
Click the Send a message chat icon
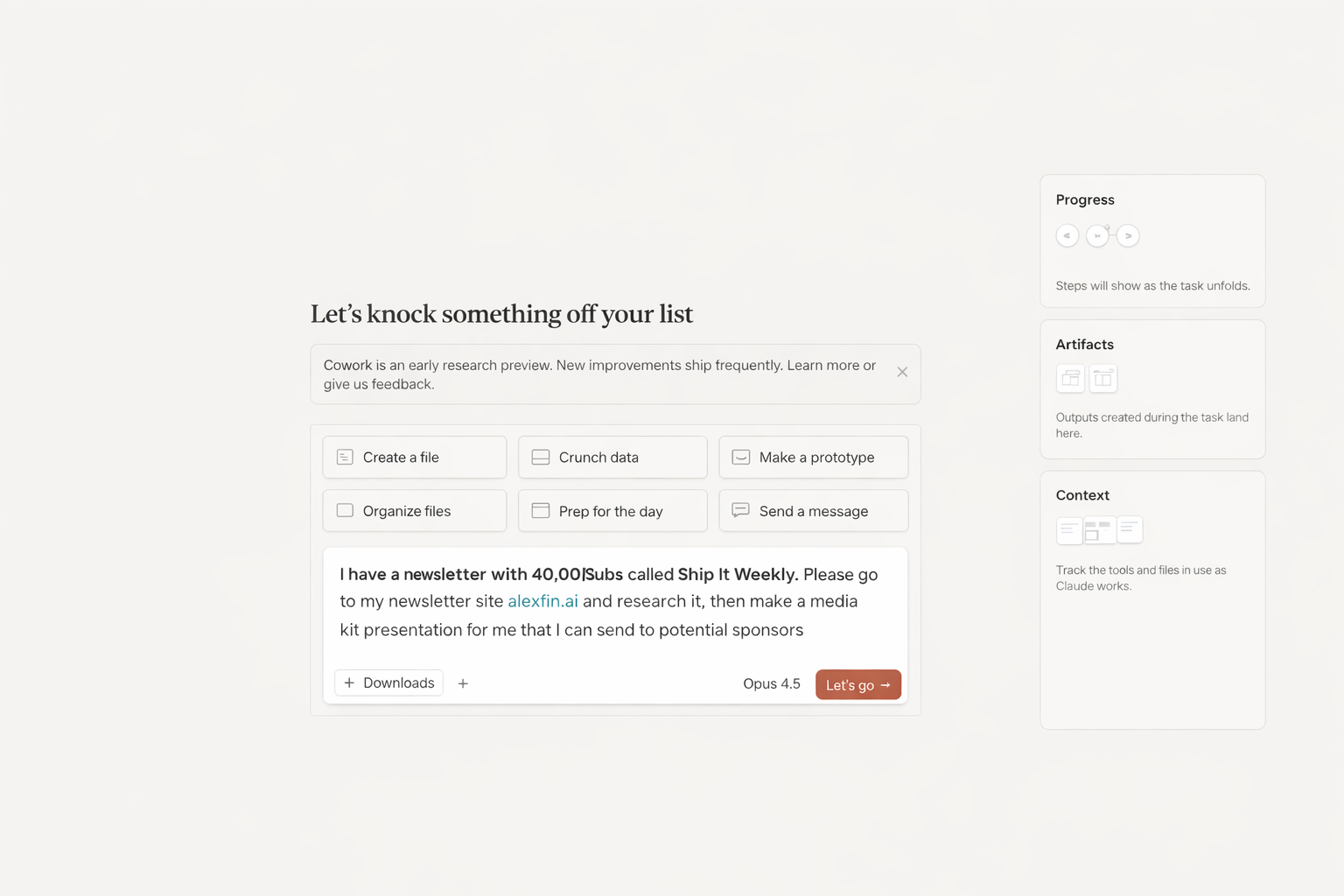tap(741, 511)
